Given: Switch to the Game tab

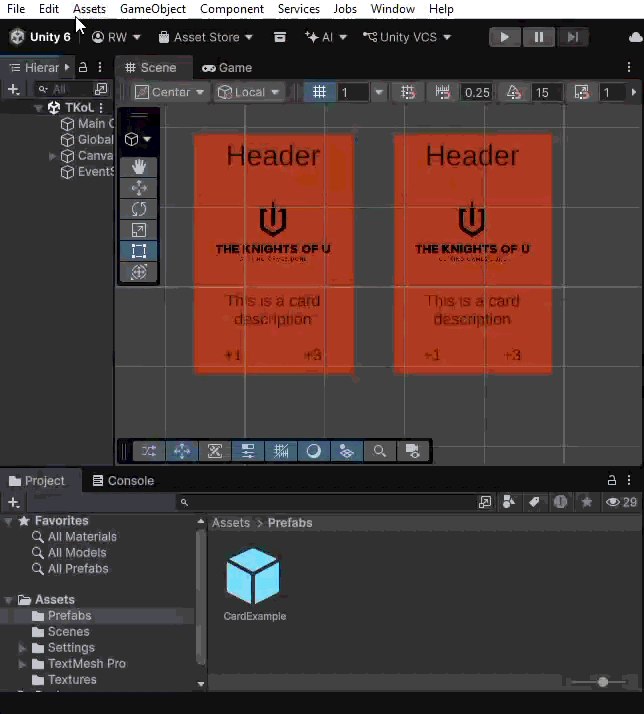Looking at the screenshot, I should (x=227, y=68).
